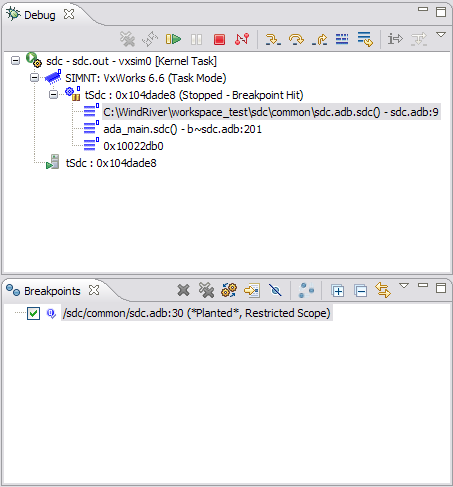Select the ada_main.sdc() stack frame
The height and width of the screenshot is (487, 453).
pos(182,129)
